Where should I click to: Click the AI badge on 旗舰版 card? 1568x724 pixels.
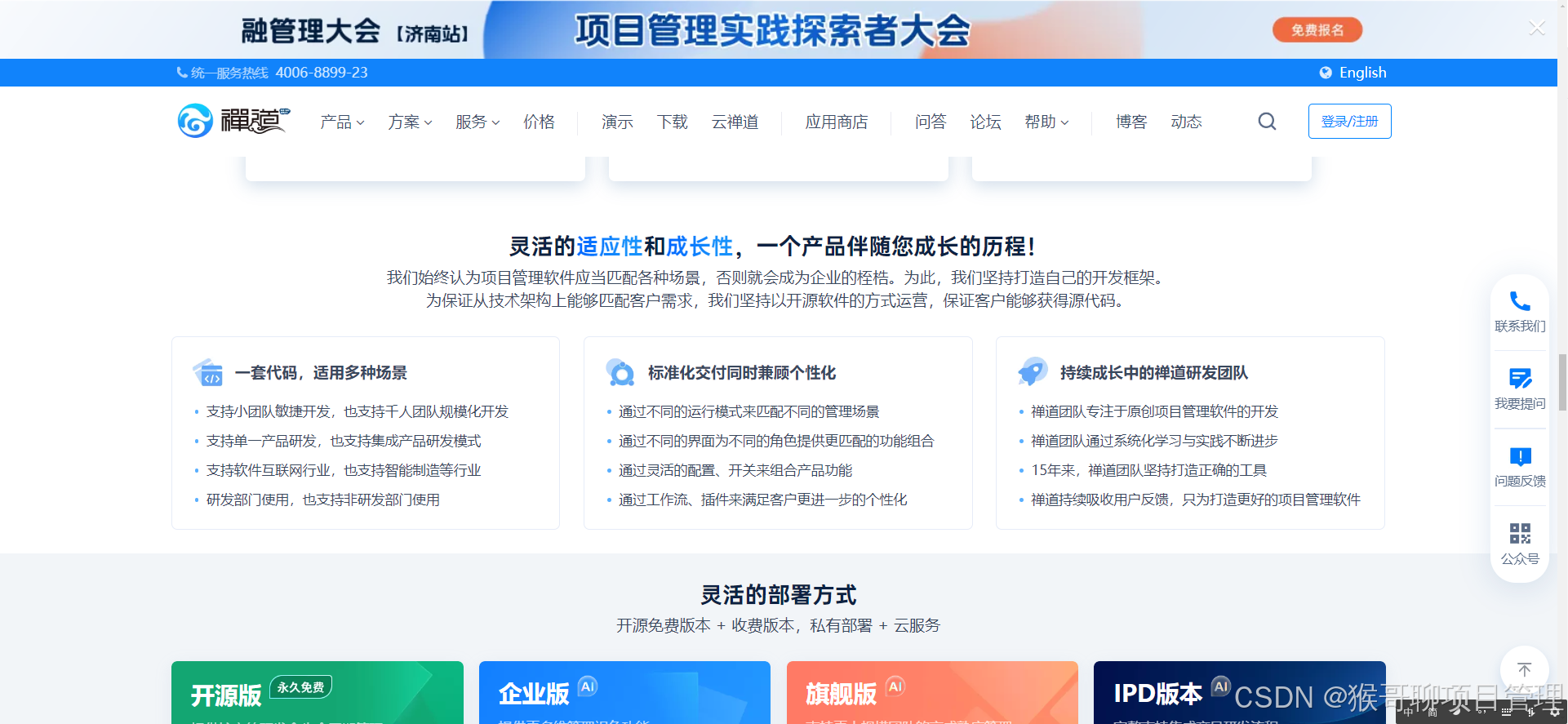pos(895,686)
